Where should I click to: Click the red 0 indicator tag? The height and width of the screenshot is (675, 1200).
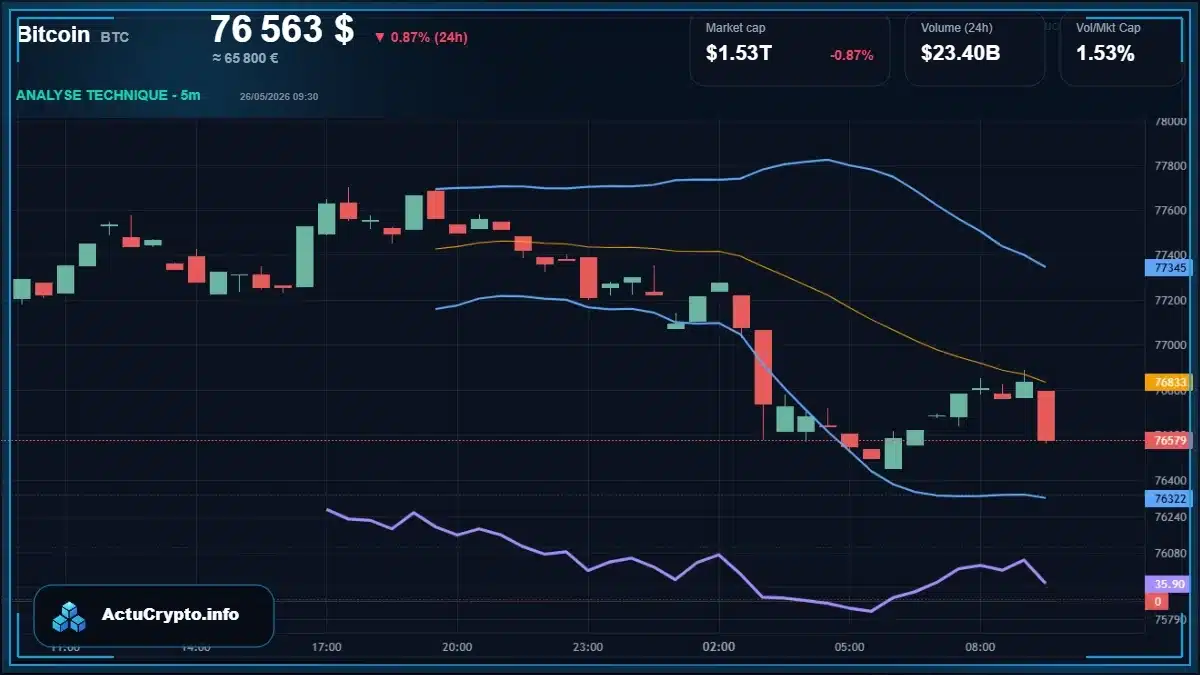click(1157, 601)
